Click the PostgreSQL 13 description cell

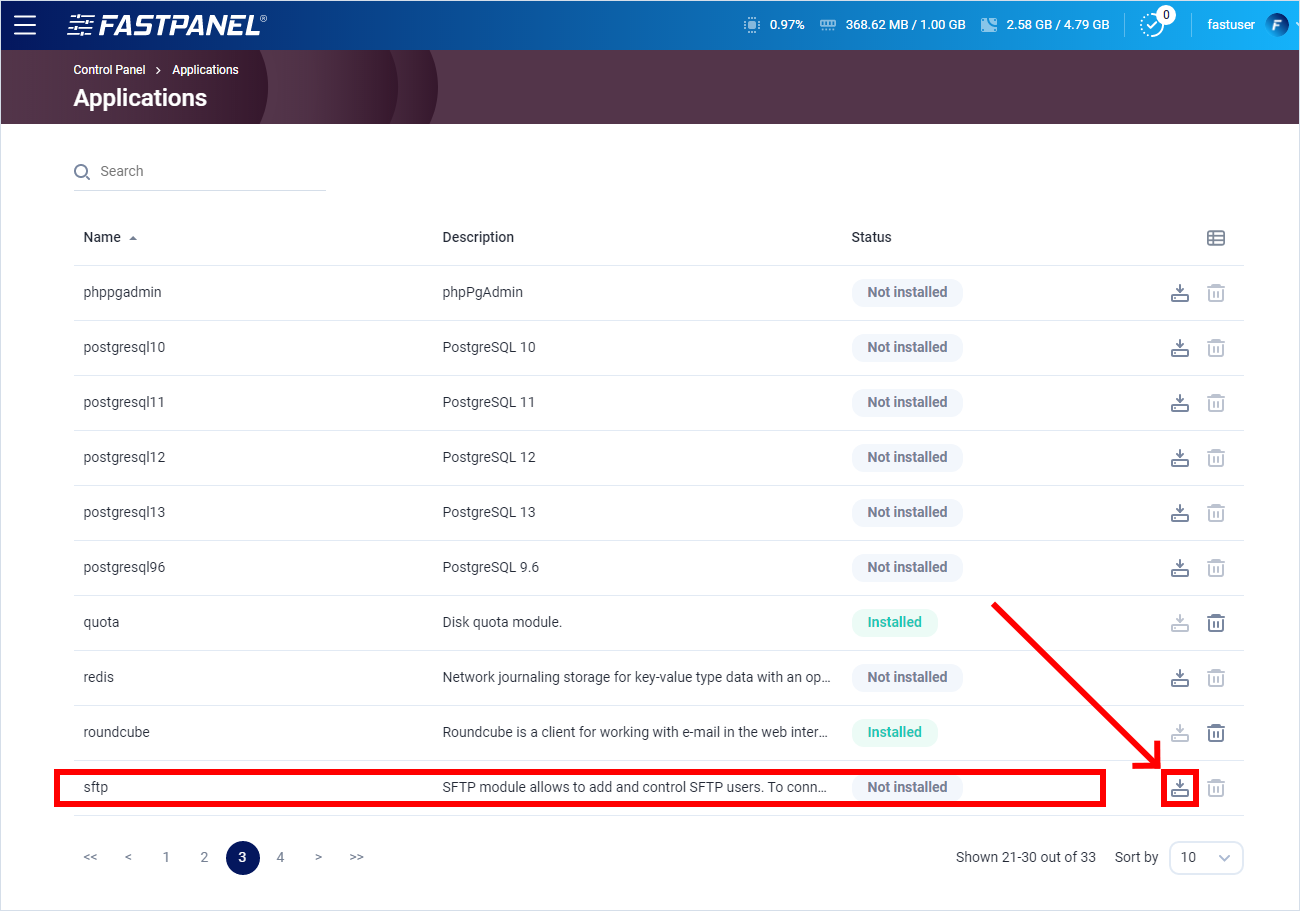tap(488, 513)
